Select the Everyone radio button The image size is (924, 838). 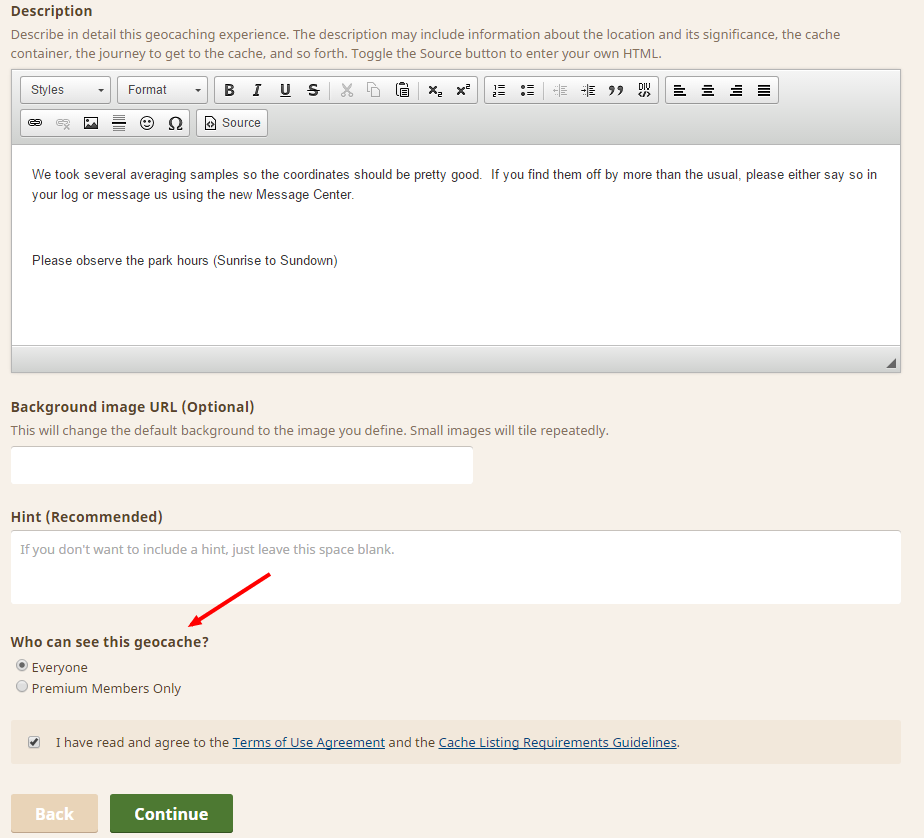pyautogui.click(x=22, y=665)
